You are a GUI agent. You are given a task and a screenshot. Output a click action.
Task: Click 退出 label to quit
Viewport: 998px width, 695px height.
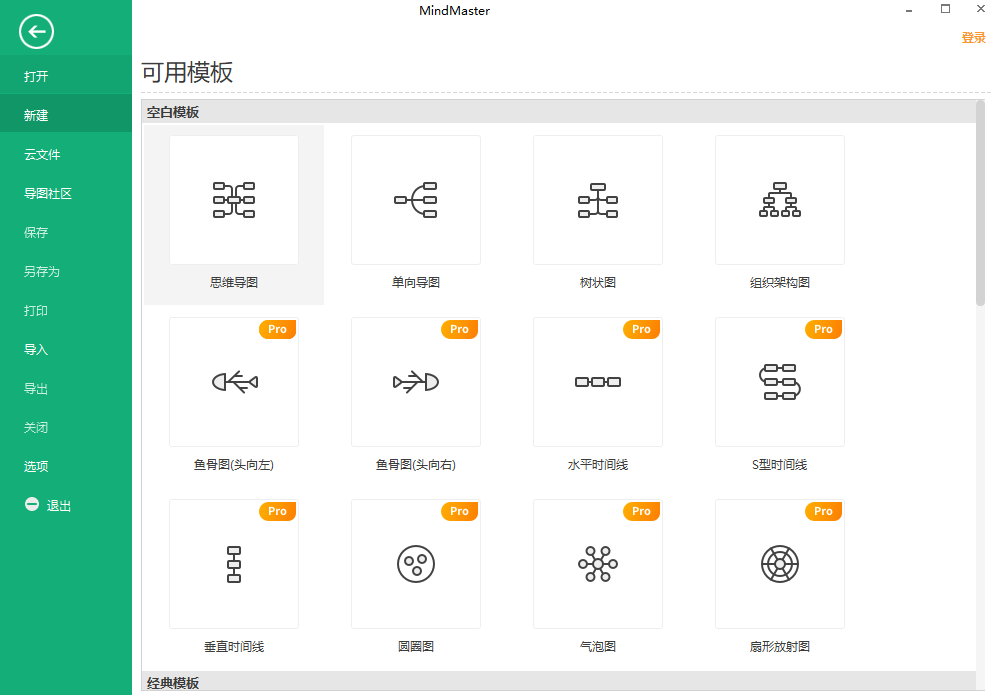(x=59, y=505)
